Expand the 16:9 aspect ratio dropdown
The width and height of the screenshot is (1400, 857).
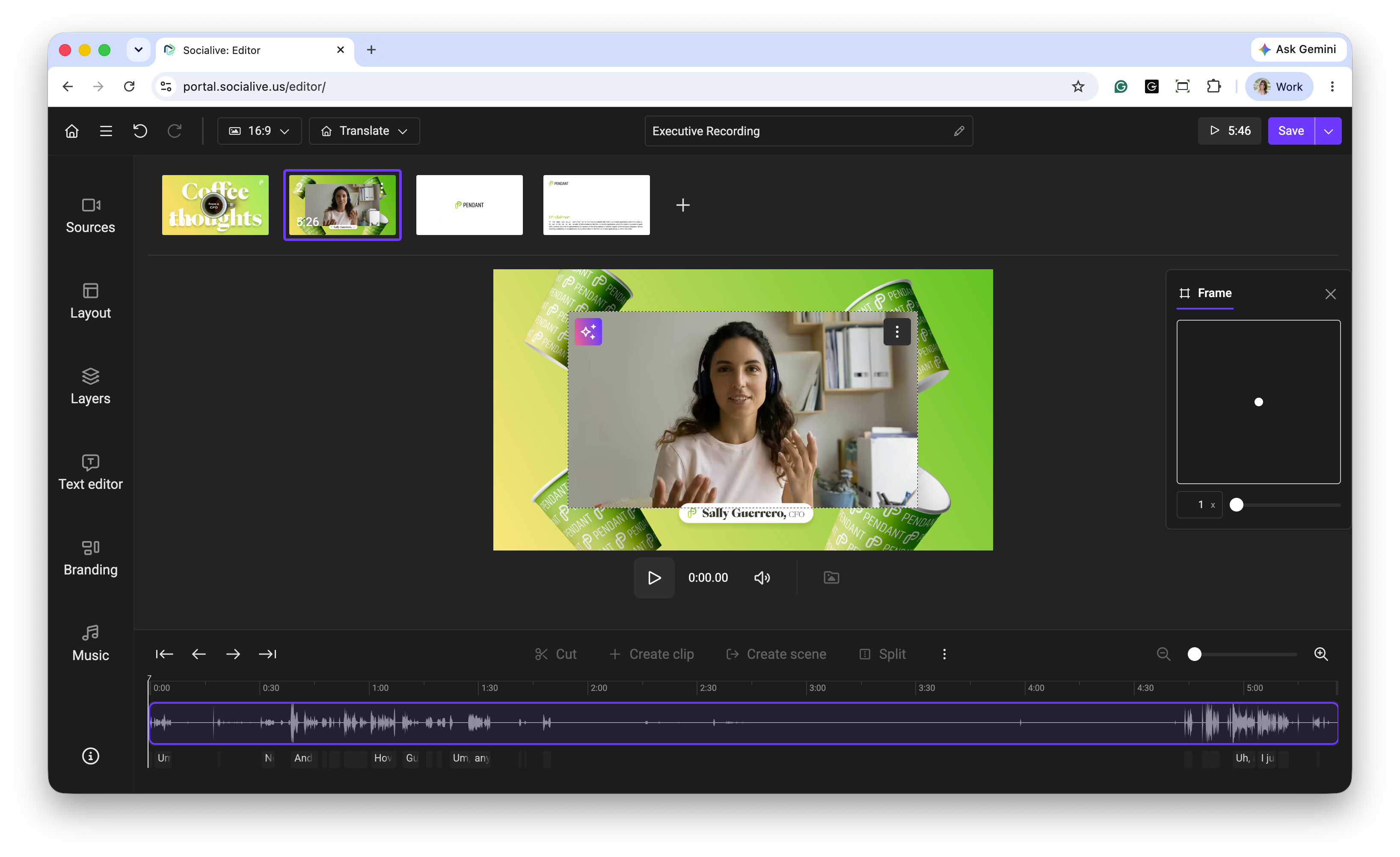coord(259,131)
